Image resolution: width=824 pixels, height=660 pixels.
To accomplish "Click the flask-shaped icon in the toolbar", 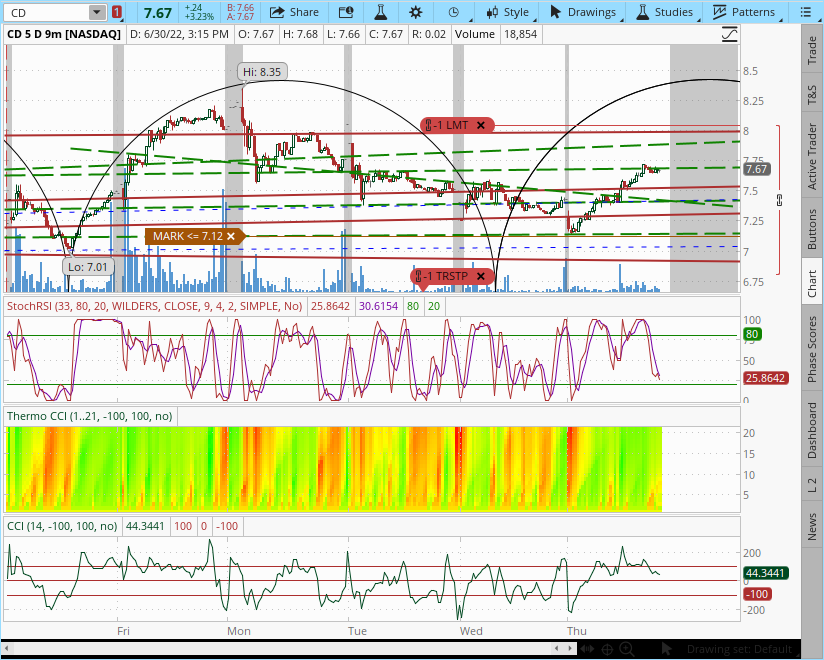I will 380,12.
